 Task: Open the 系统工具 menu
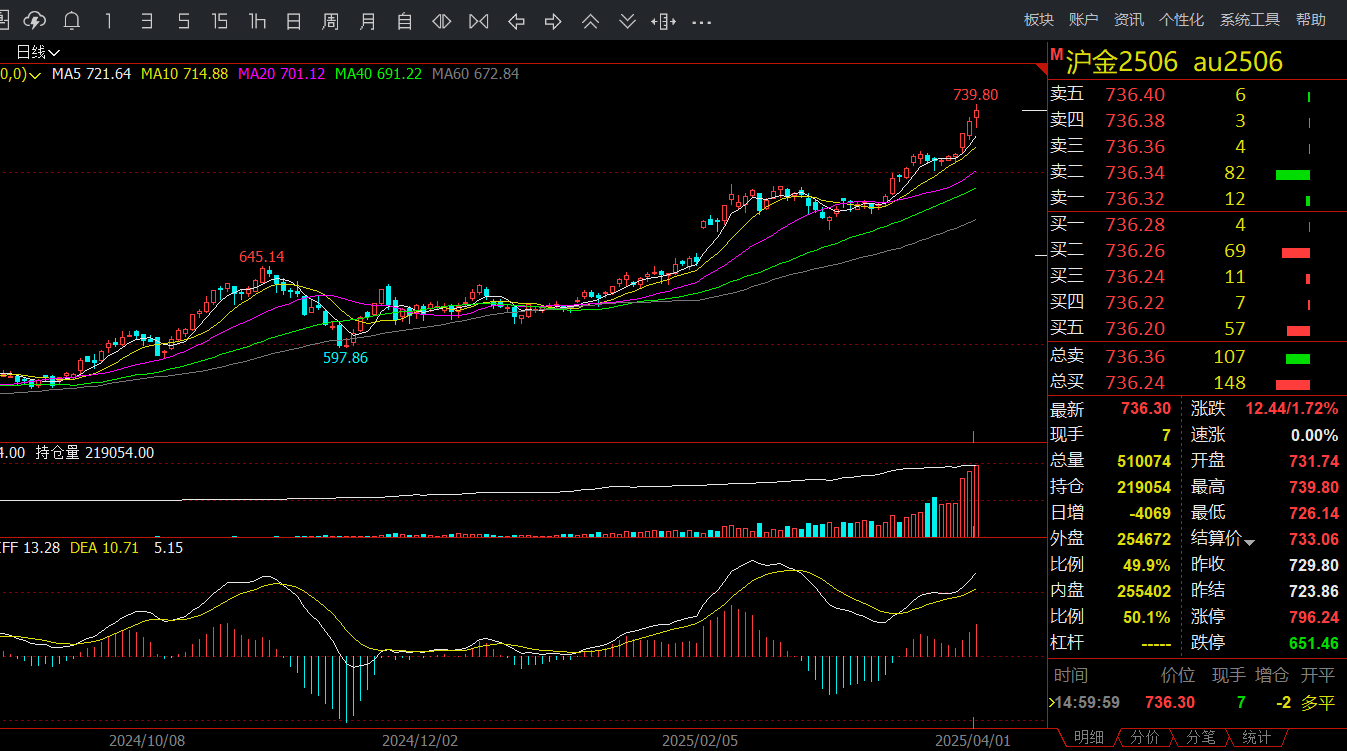[1250, 19]
